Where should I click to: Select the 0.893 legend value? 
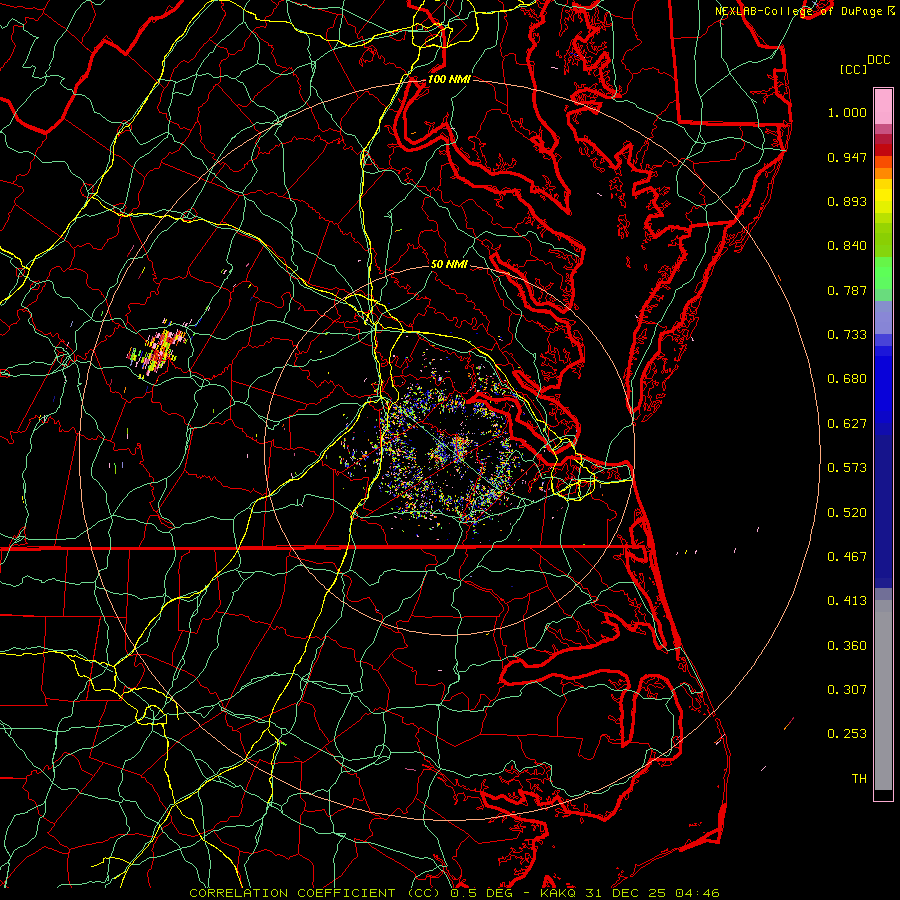(847, 201)
